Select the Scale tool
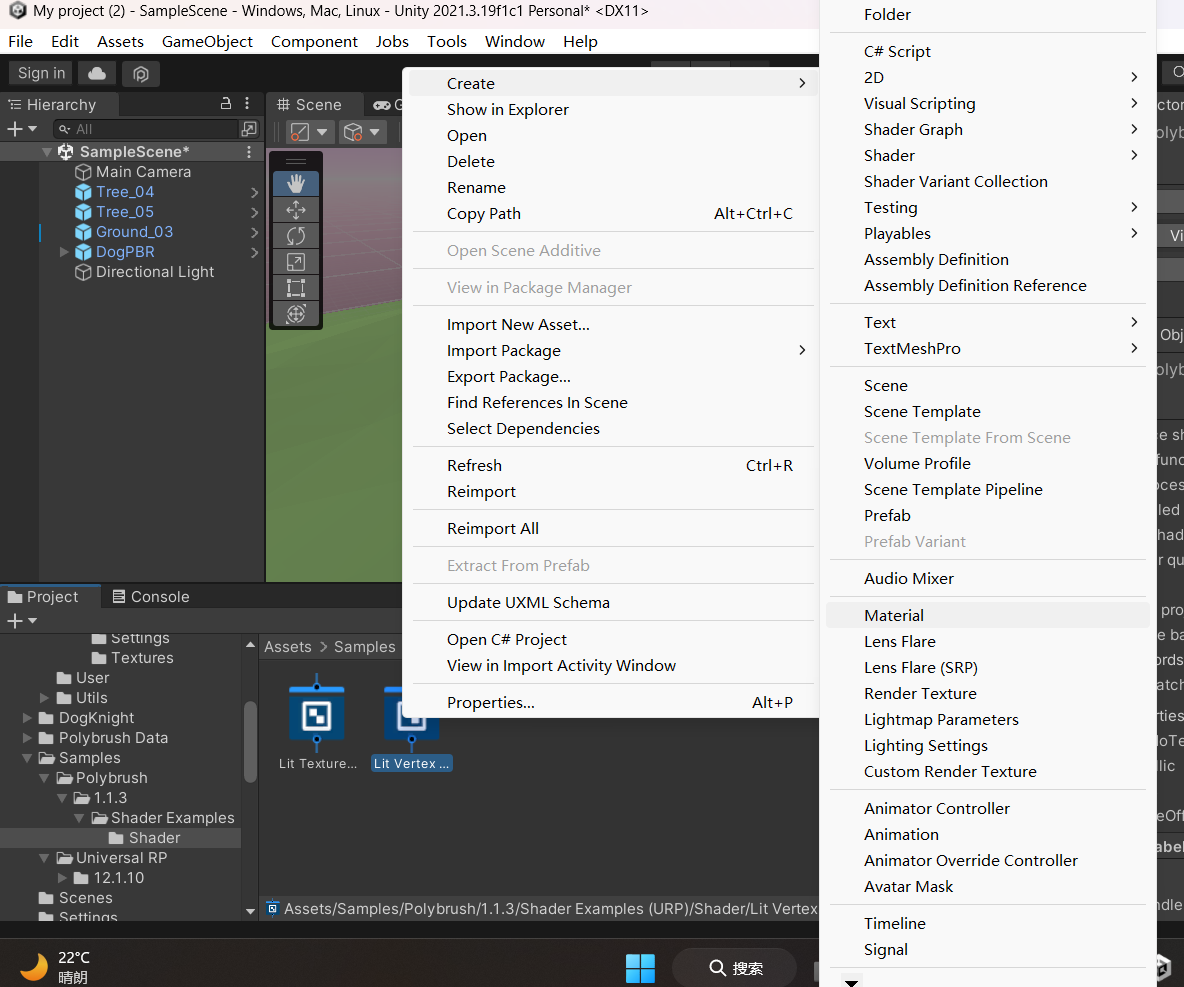This screenshot has width=1184, height=987. click(296, 262)
